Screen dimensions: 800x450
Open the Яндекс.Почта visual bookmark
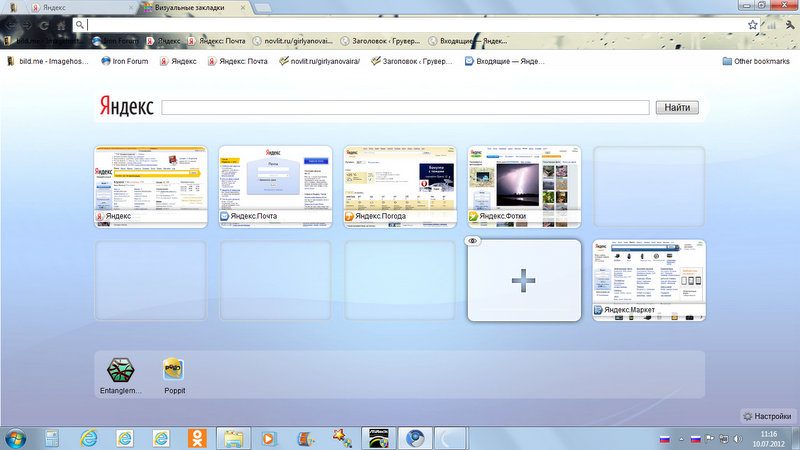click(276, 187)
